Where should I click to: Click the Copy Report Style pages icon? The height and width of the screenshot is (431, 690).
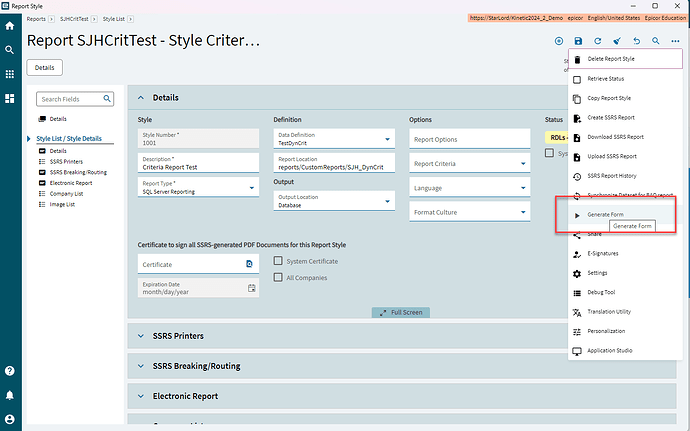(x=577, y=99)
